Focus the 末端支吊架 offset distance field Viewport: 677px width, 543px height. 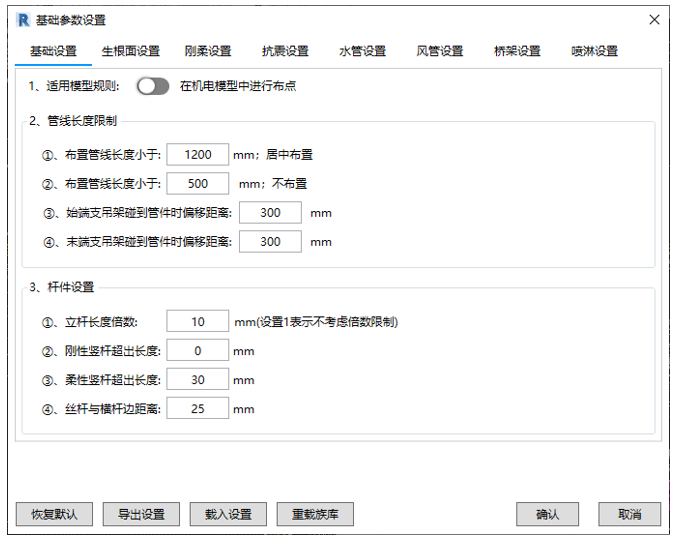[270, 242]
